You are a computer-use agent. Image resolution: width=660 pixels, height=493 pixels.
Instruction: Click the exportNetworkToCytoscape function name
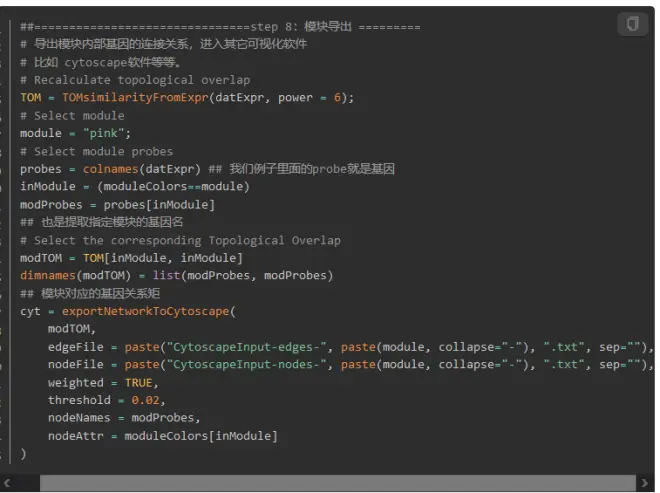145,312
